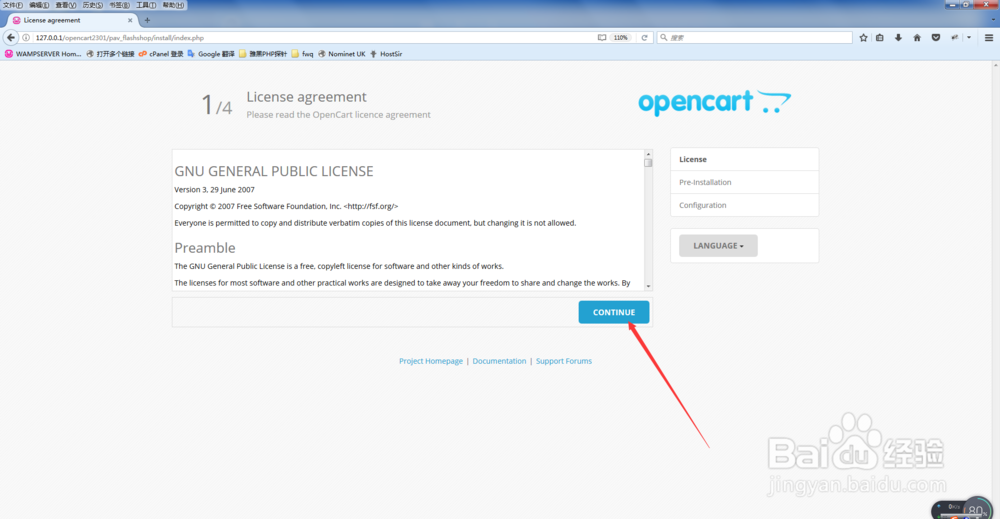The height and width of the screenshot is (519, 1000).
Task: Open a new tab with plus button
Action: pyautogui.click(x=147, y=20)
